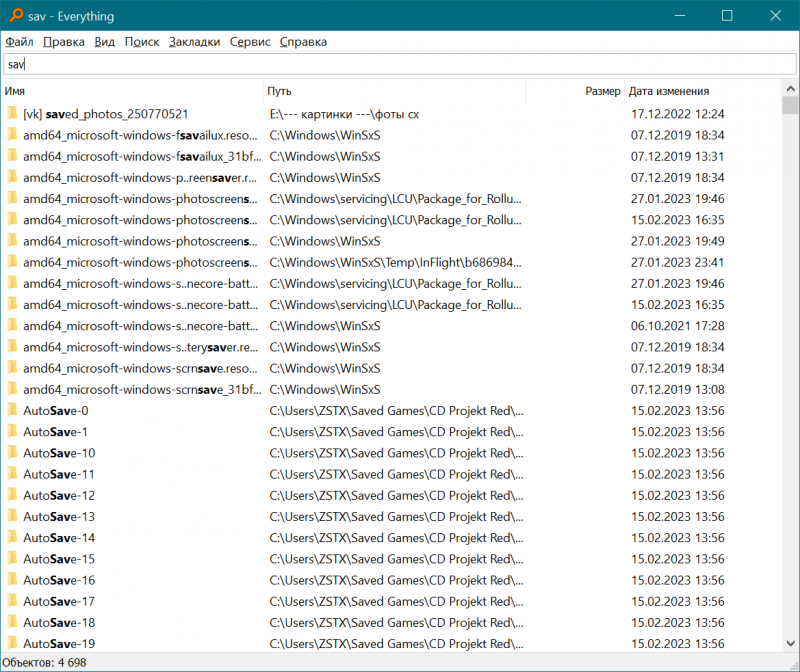800x672 pixels.
Task: Sort by the Имя column header
Action: [133, 91]
